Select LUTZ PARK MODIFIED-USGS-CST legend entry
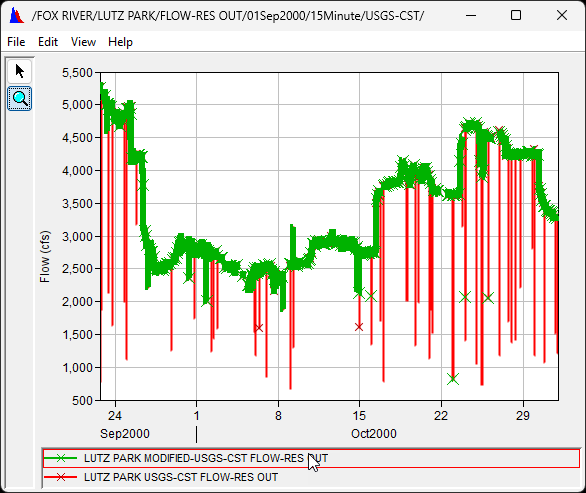Image resolution: width=586 pixels, height=493 pixels. 311,458
